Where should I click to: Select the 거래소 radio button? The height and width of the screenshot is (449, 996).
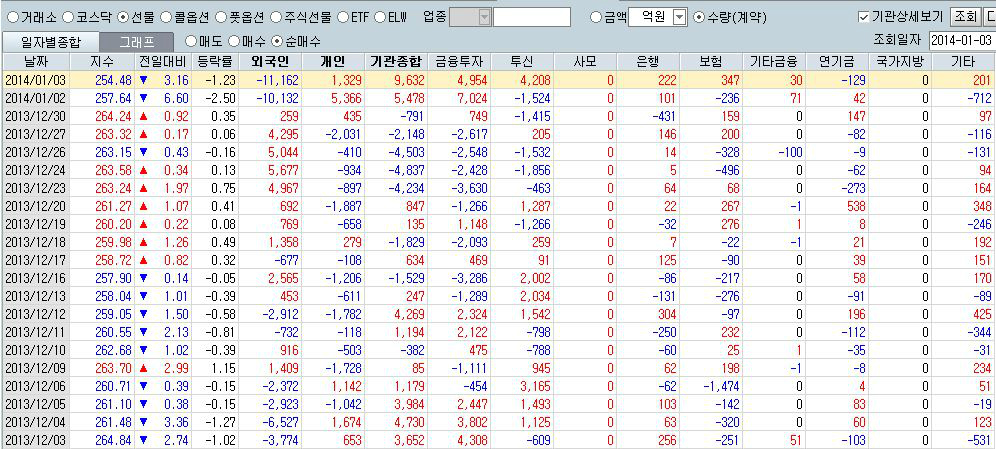click(12, 17)
